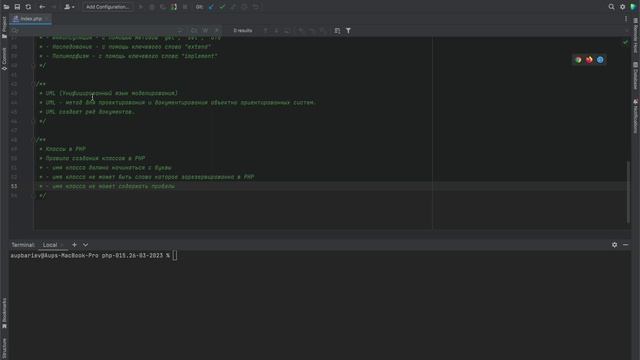Expand the terminal session options chevron

point(85,245)
